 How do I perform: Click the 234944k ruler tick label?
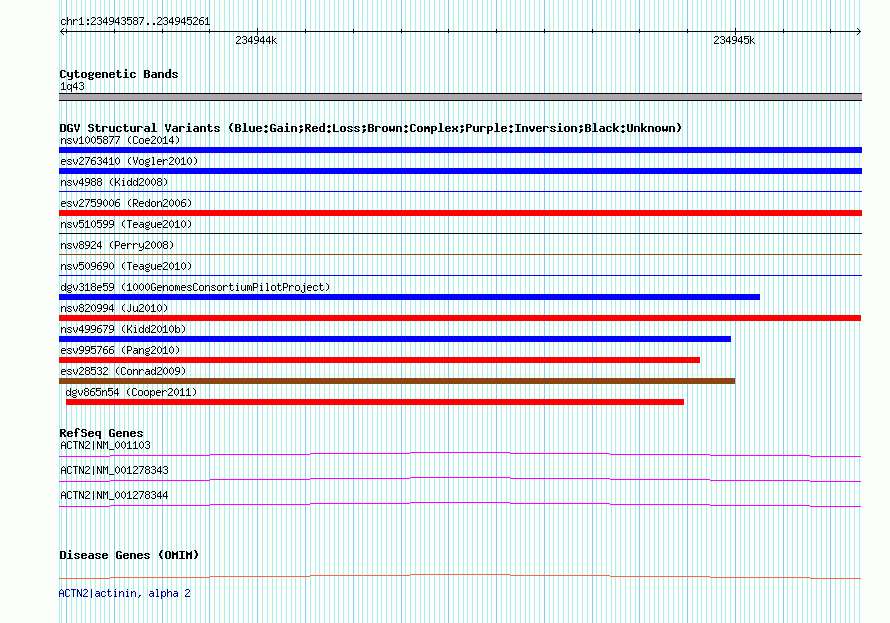(256, 40)
